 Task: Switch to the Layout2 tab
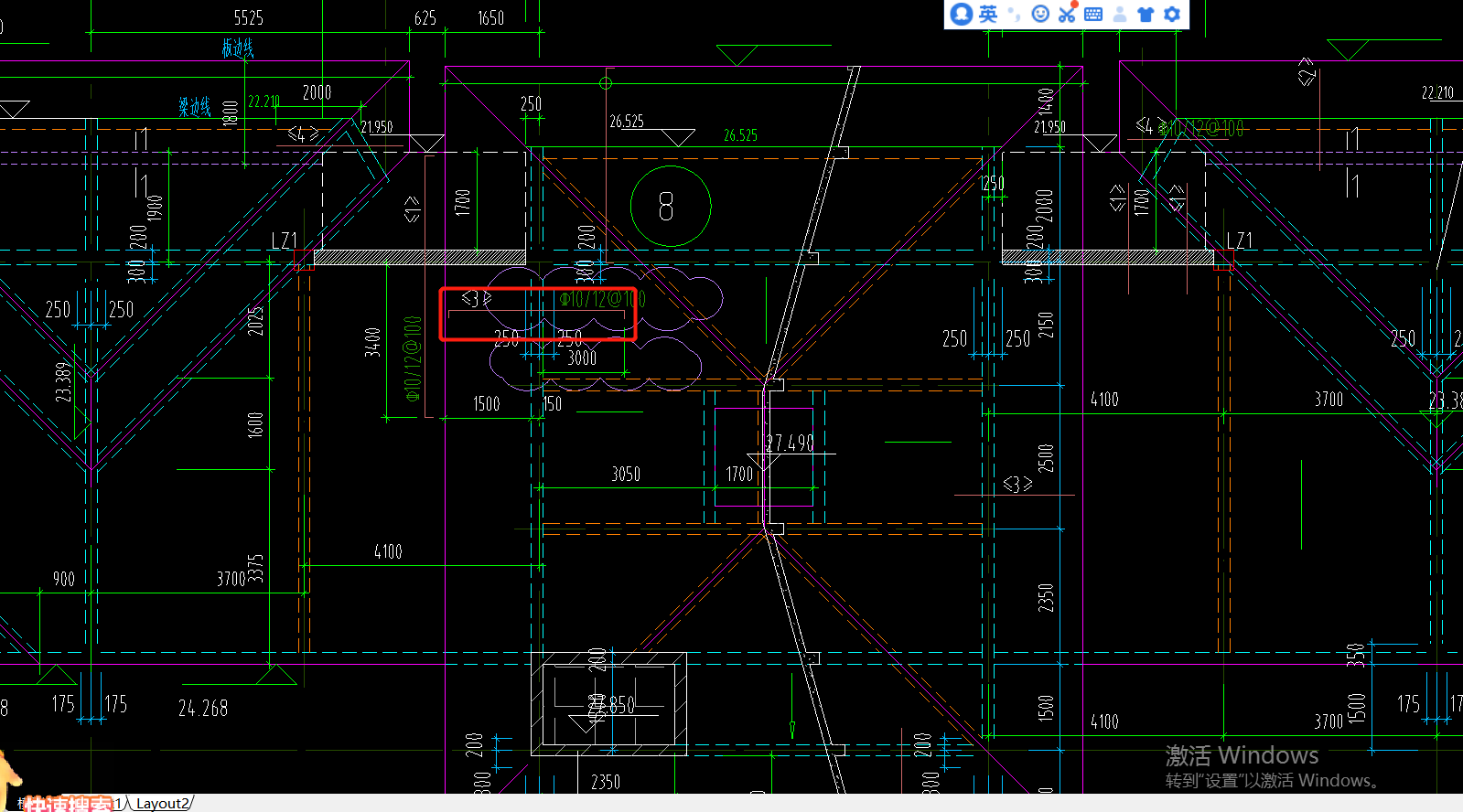point(162,803)
